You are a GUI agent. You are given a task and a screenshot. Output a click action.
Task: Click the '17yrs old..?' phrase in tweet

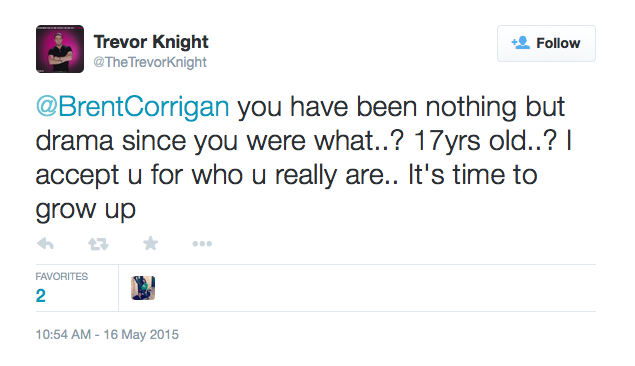tap(485, 140)
